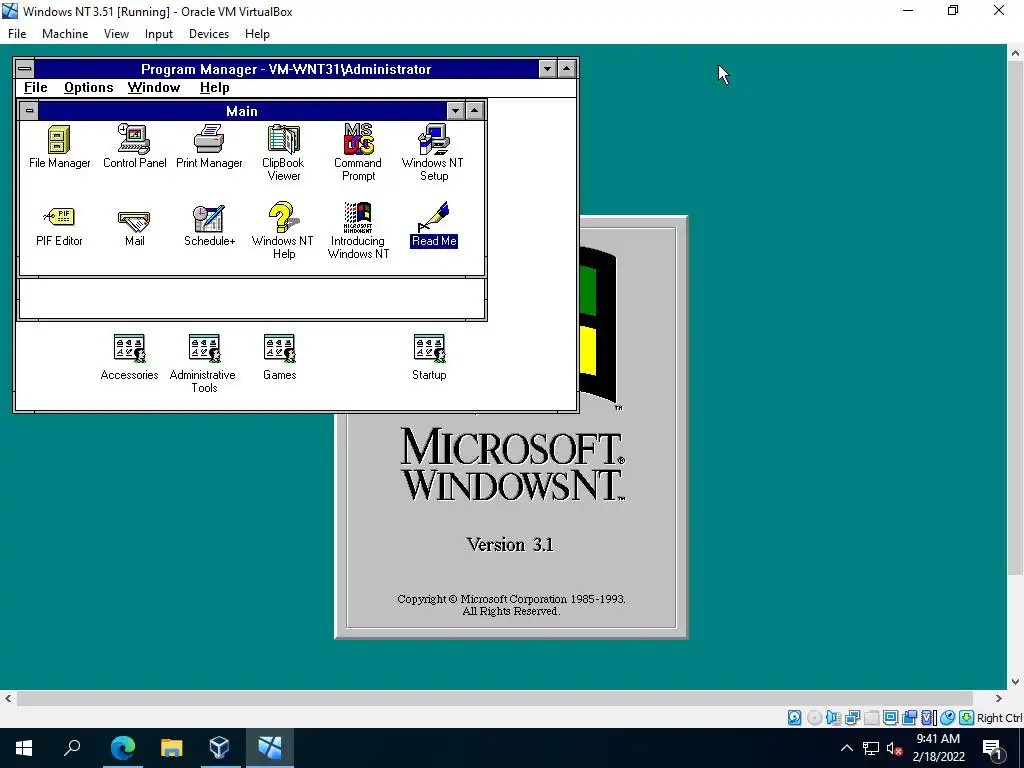The image size is (1024, 768).
Task: Click VirtualBox display settings indicator
Action: click(890, 718)
